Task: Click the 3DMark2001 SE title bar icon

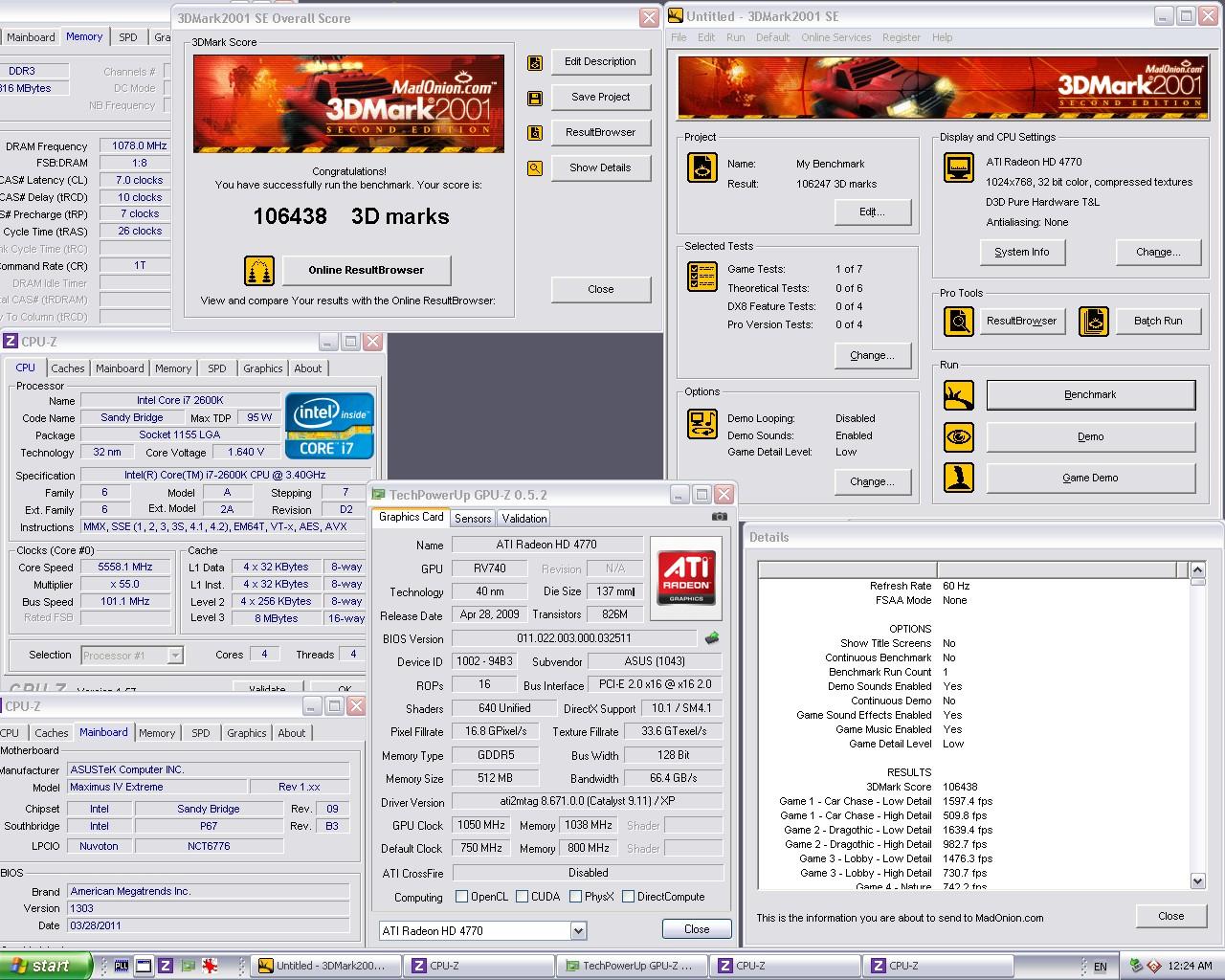Action: (676, 16)
